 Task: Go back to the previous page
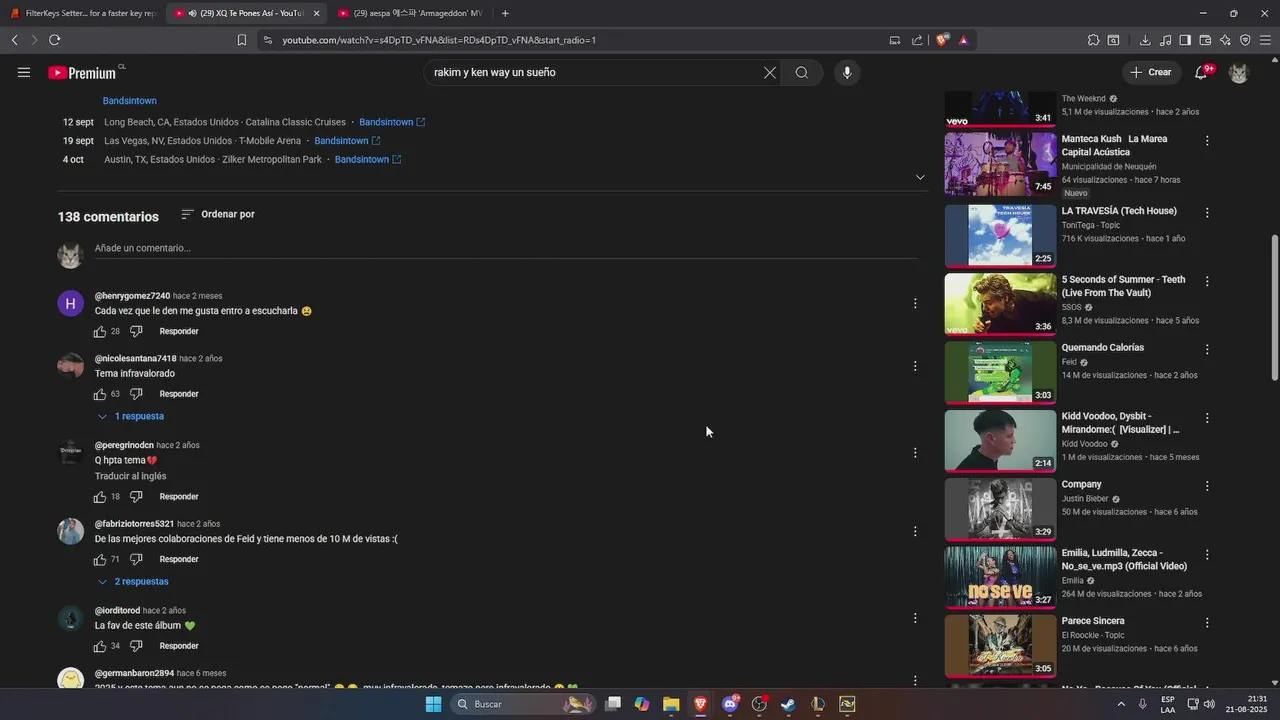[14, 40]
